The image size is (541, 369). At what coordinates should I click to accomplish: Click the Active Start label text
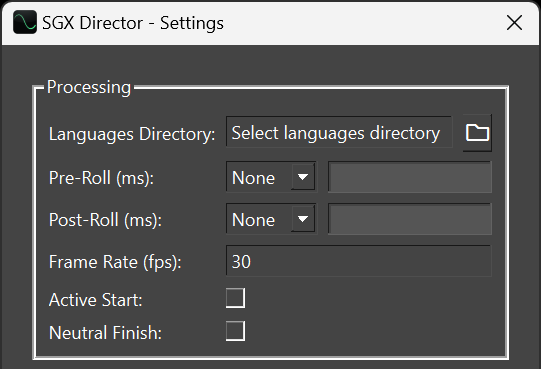point(96,300)
